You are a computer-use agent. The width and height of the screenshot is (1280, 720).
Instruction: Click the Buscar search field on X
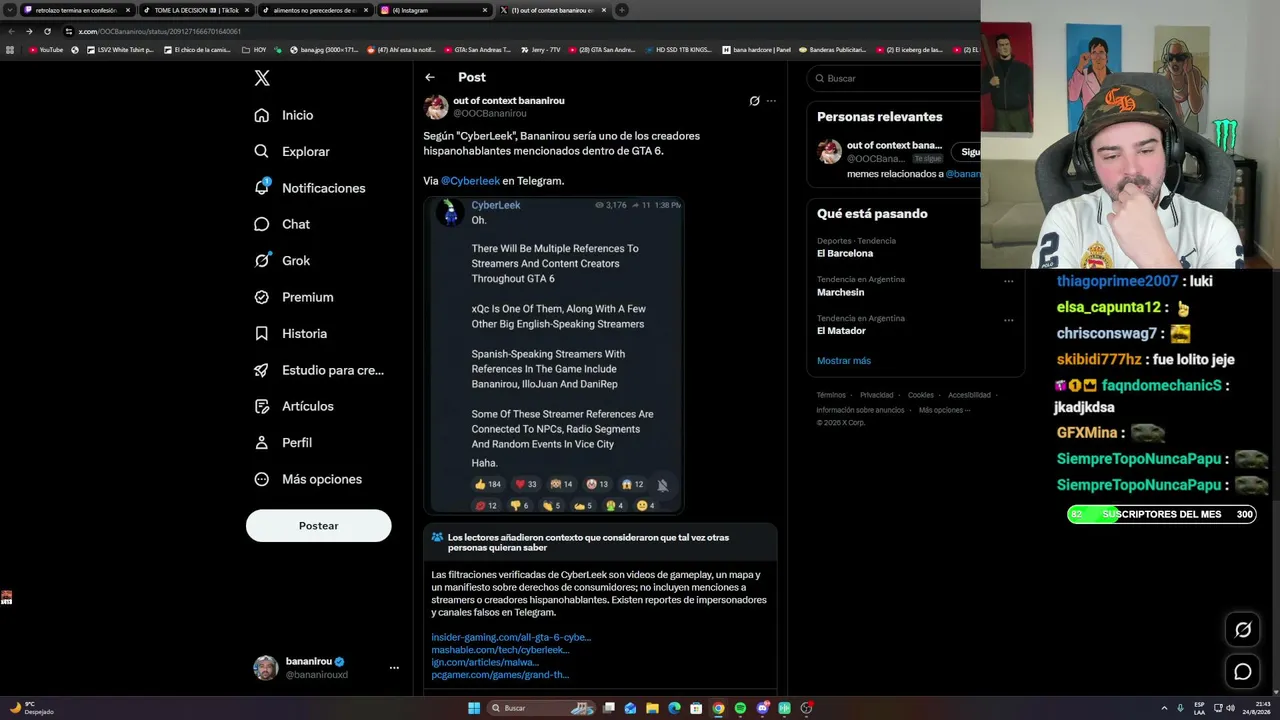click(x=893, y=78)
